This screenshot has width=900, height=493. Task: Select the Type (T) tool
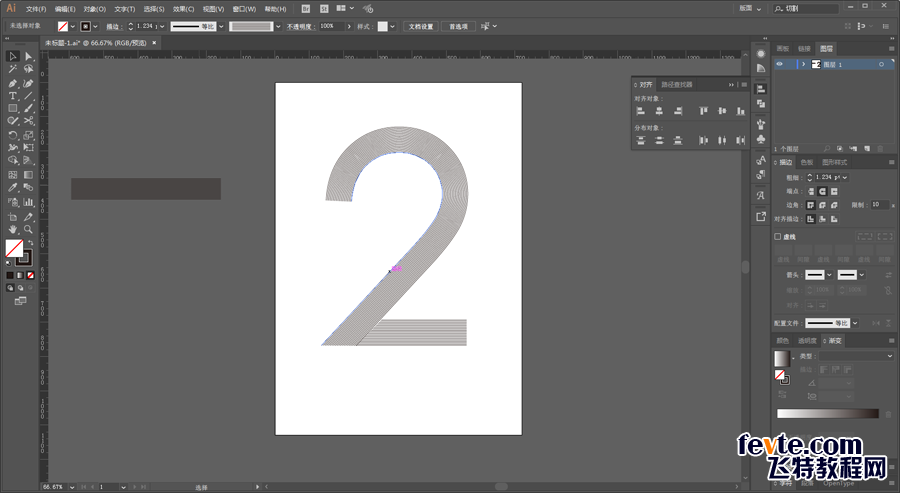[13, 96]
